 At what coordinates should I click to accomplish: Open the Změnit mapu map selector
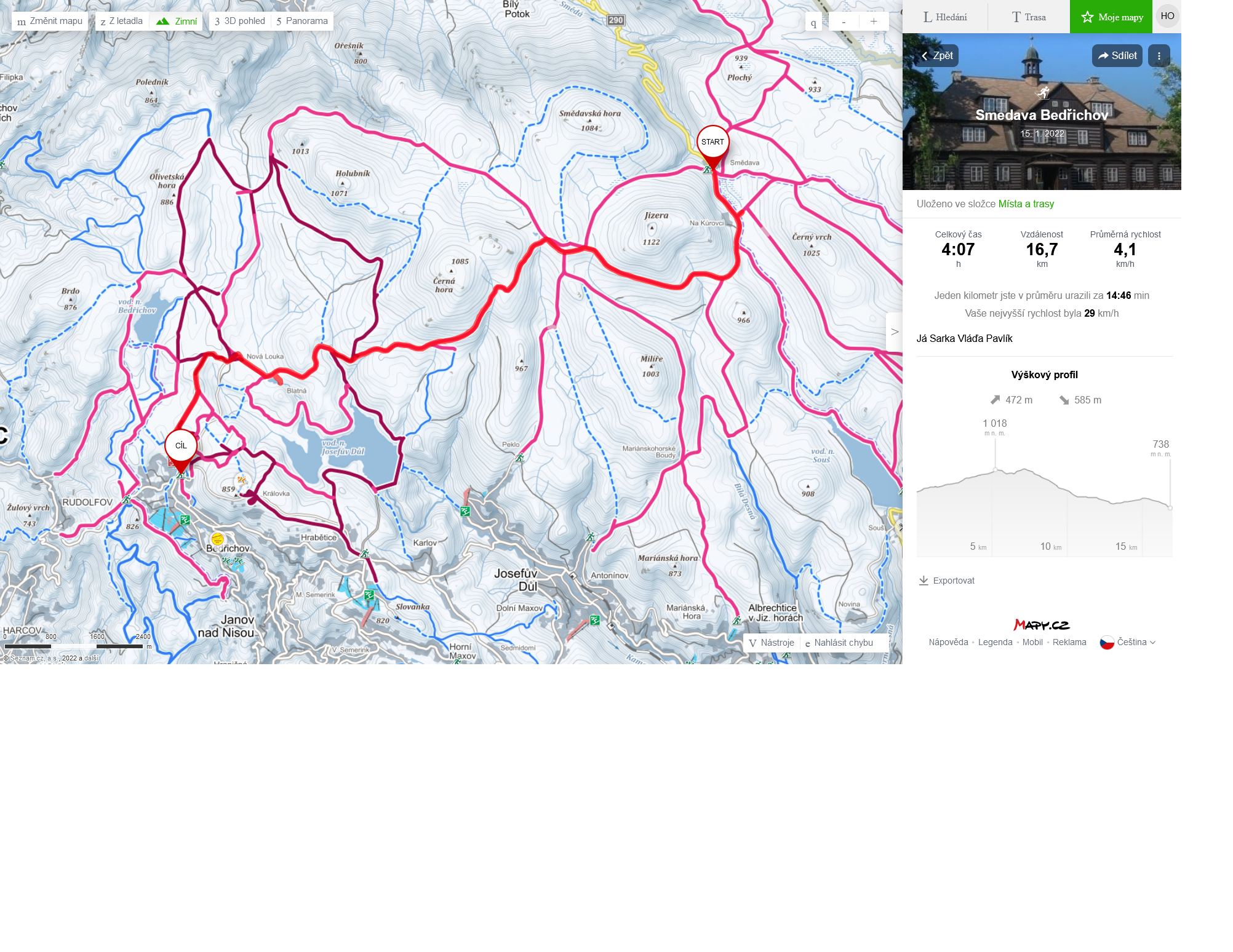(x=50, y=22)
